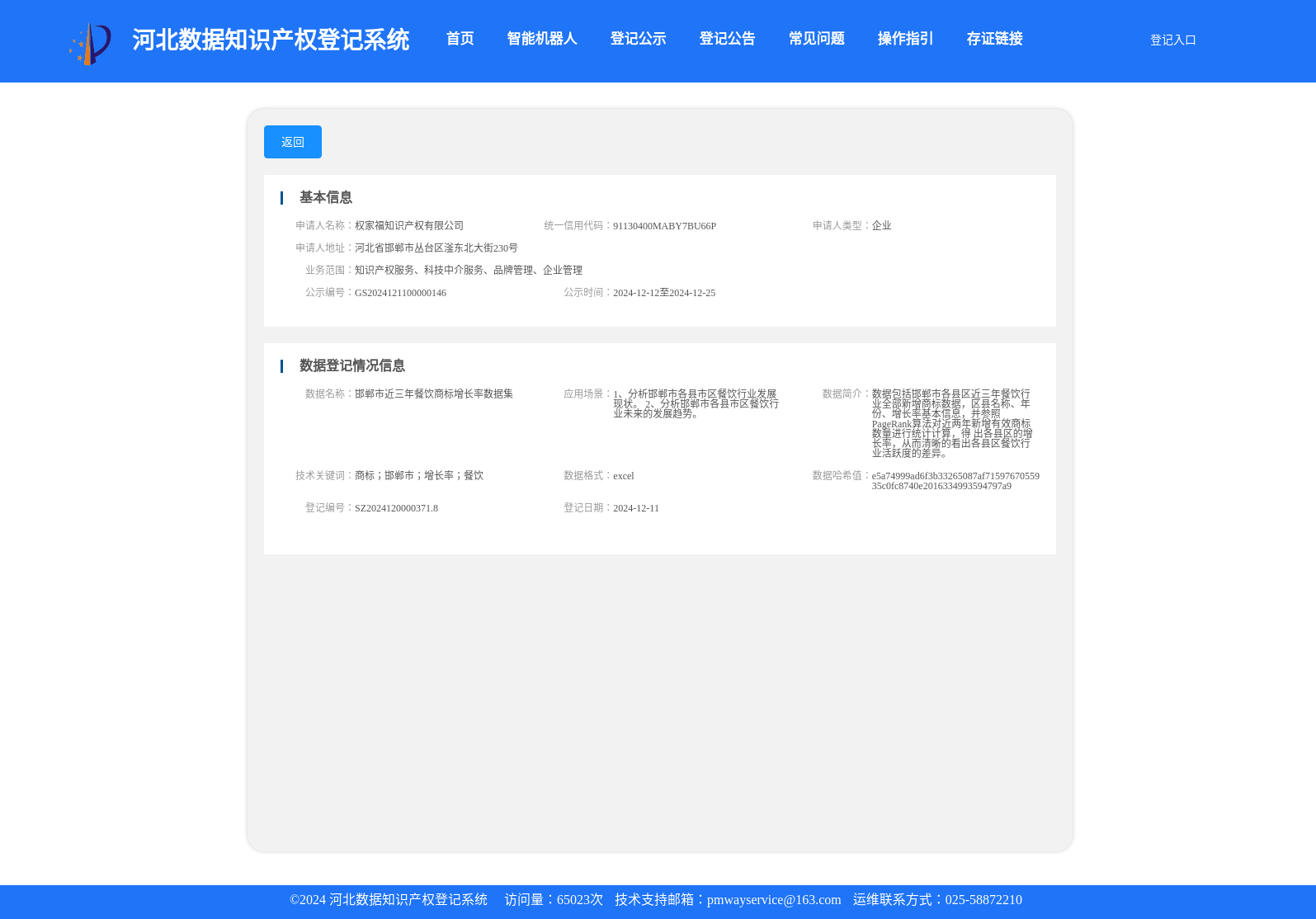The width and height of the screenshot is (1316, 919).
Task: Select address 河北省邯郸市丛台区滏东北大街230号
Action: (436, 248)
